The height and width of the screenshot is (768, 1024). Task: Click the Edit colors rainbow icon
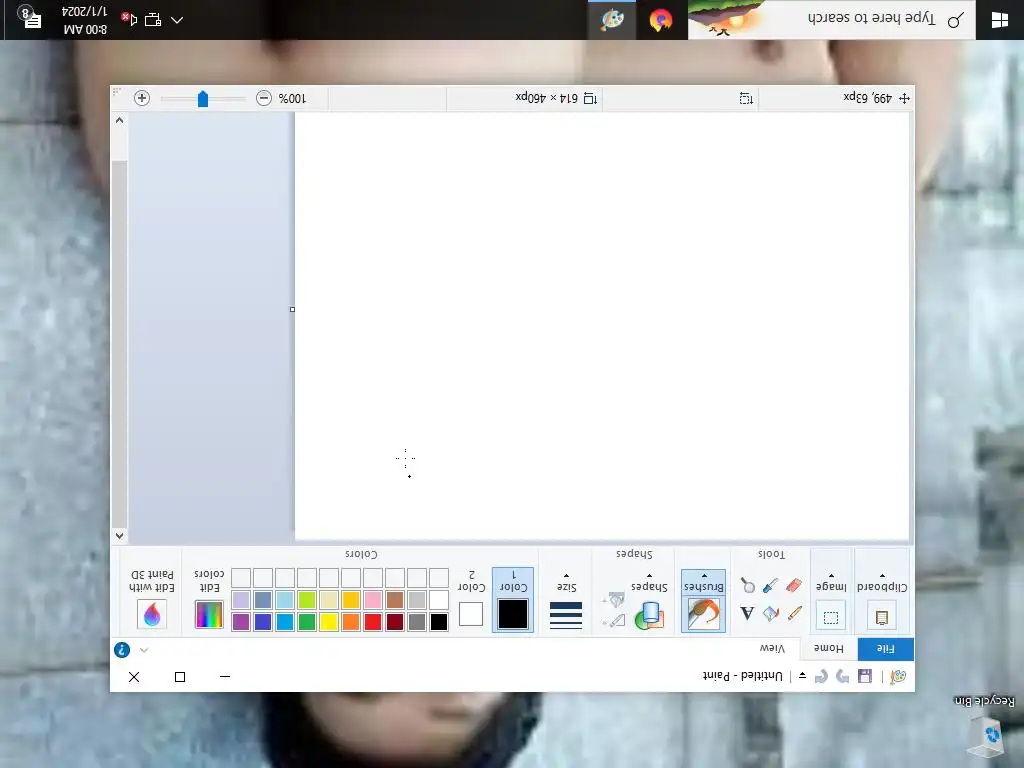coord(209,615)
